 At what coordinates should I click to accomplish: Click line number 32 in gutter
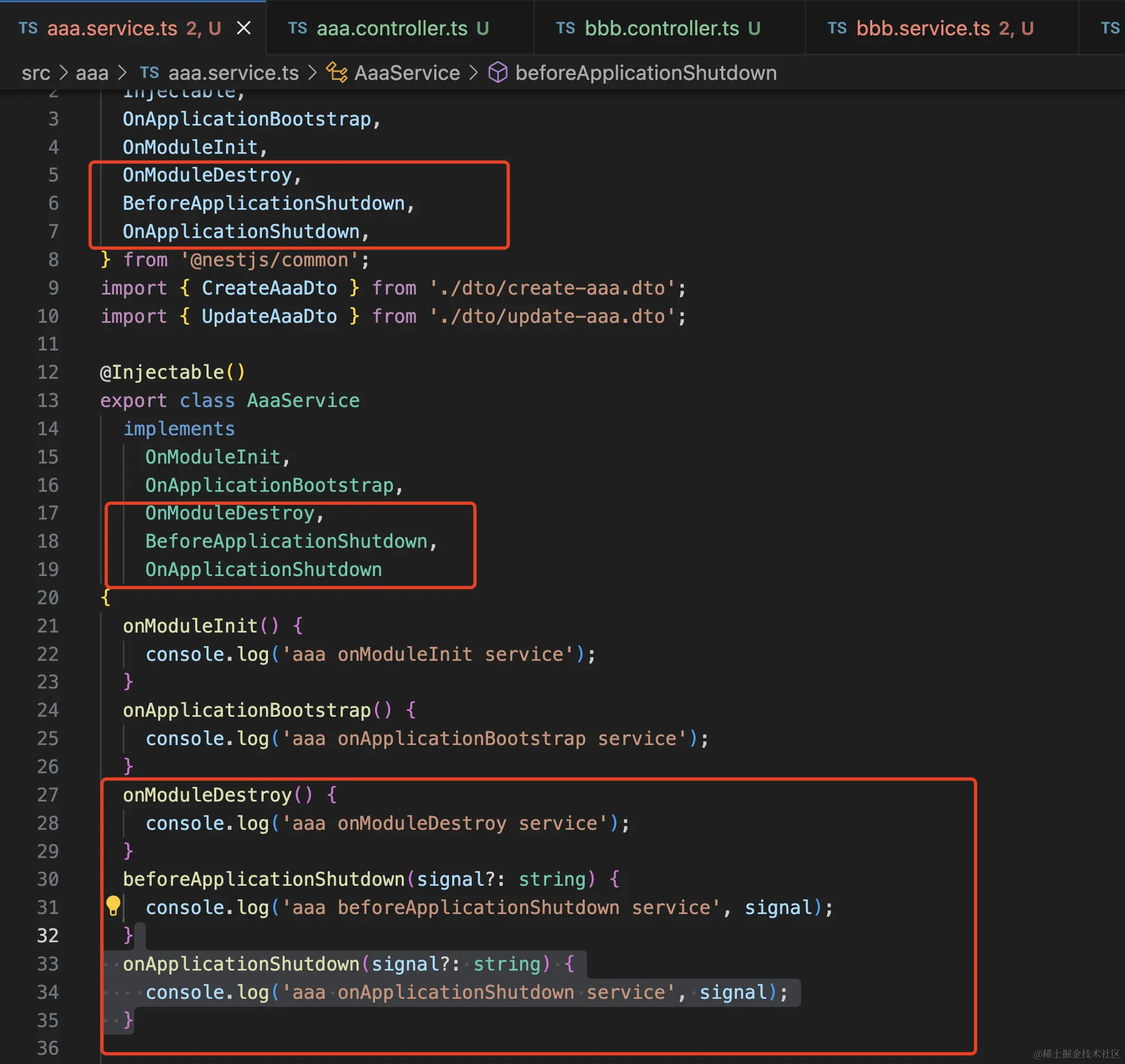pyautogui.click(x=48, y=935)
